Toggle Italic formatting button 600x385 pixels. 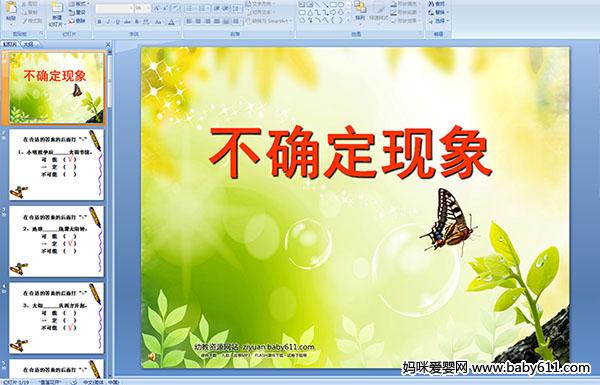(x=108, y=22)
